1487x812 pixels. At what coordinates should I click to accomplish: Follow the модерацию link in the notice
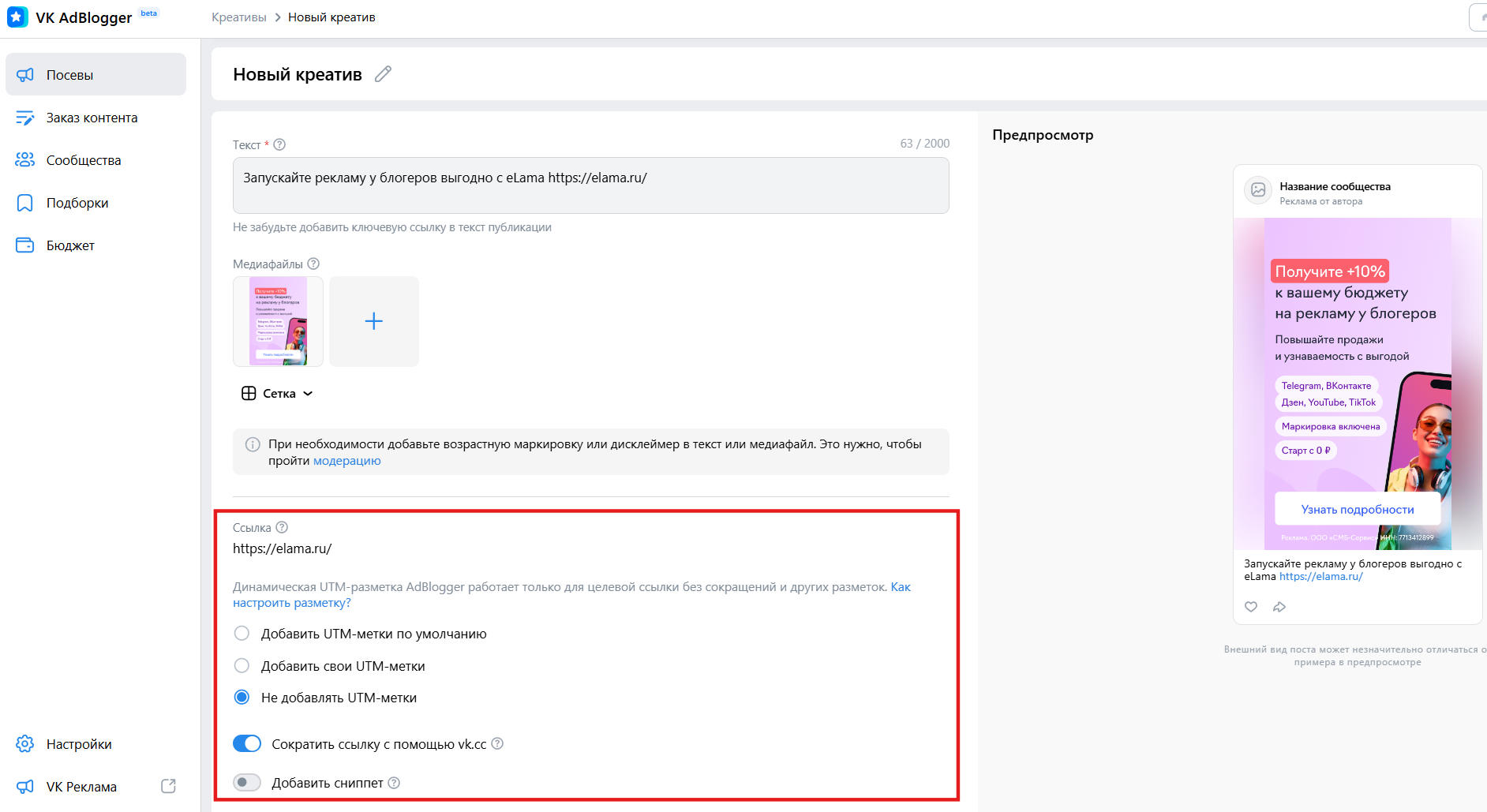(346, 460)
